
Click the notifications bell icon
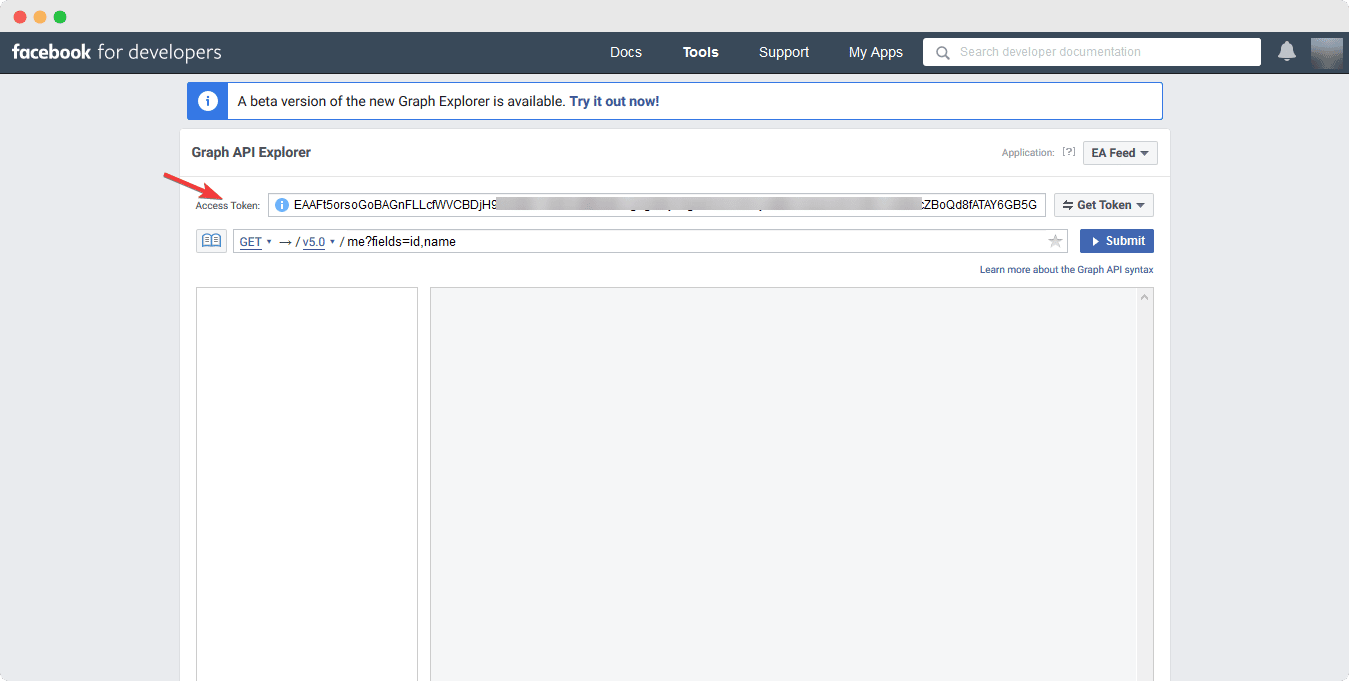coord(1287,52)
